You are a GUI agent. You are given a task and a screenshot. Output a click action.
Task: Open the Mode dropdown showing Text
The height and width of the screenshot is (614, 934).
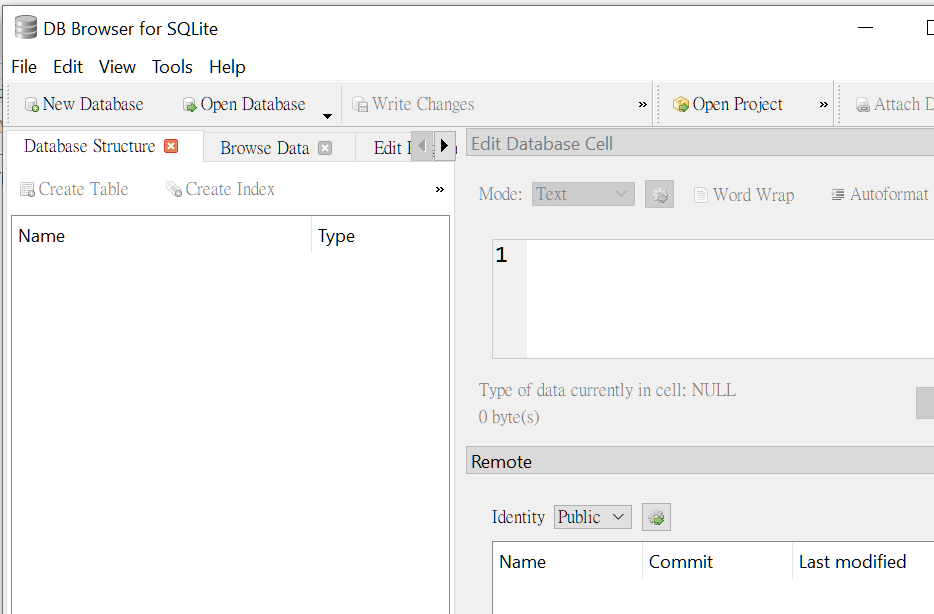(583, 194)
